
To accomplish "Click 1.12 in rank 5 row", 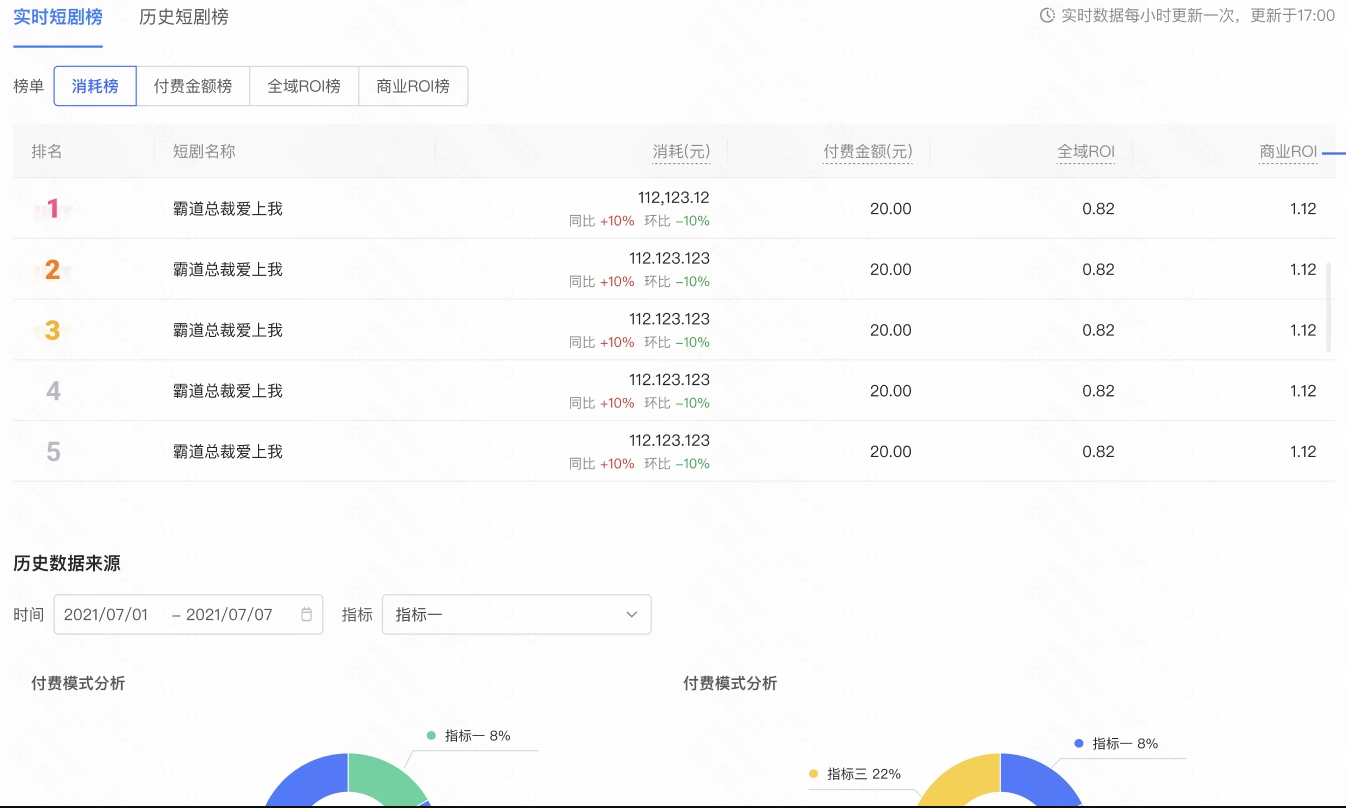I will pyautogui.click(x=1303, y=452).
